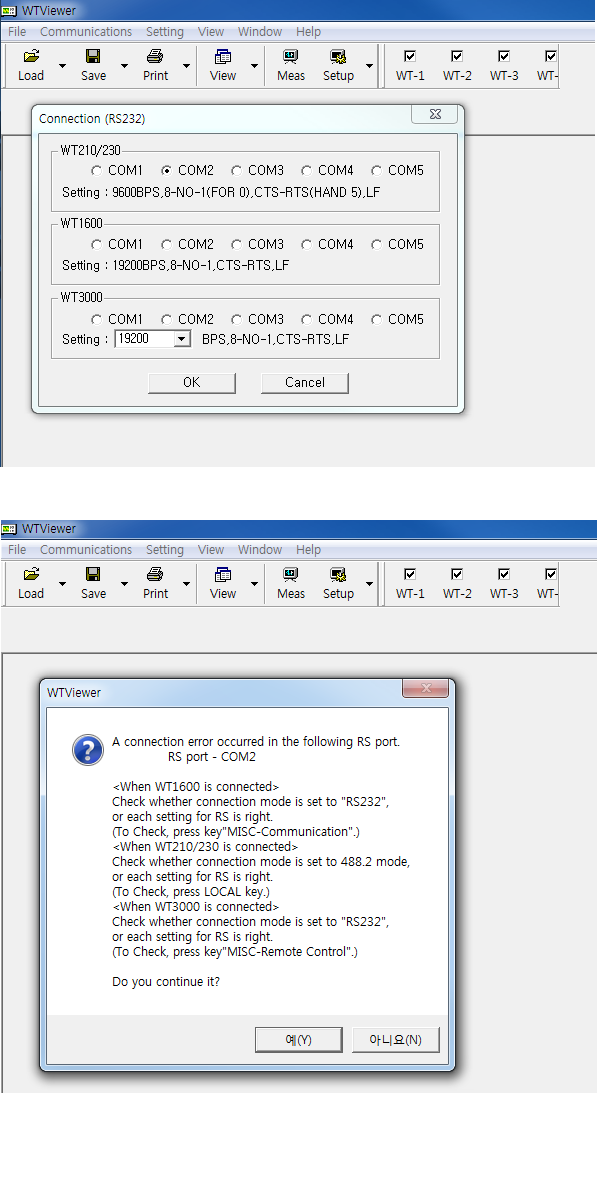Viewport: 597px width, 1200px height.
Task: Click the 아니요(N) button in error dialog
Action: click(396, 1040)
